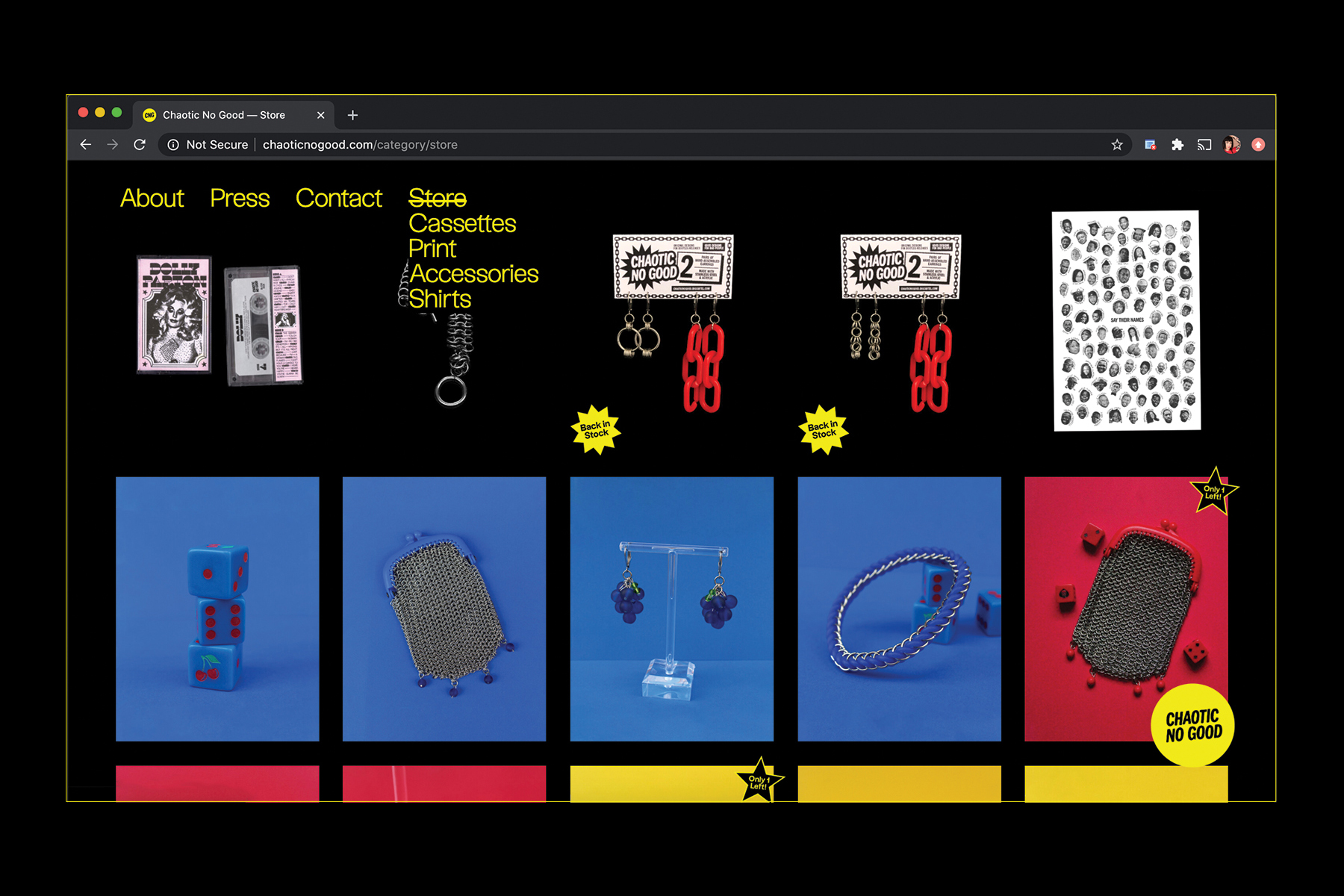Select the Shirts category link
The height and width of the screenshot is (896, 1344).
(440, 299)
